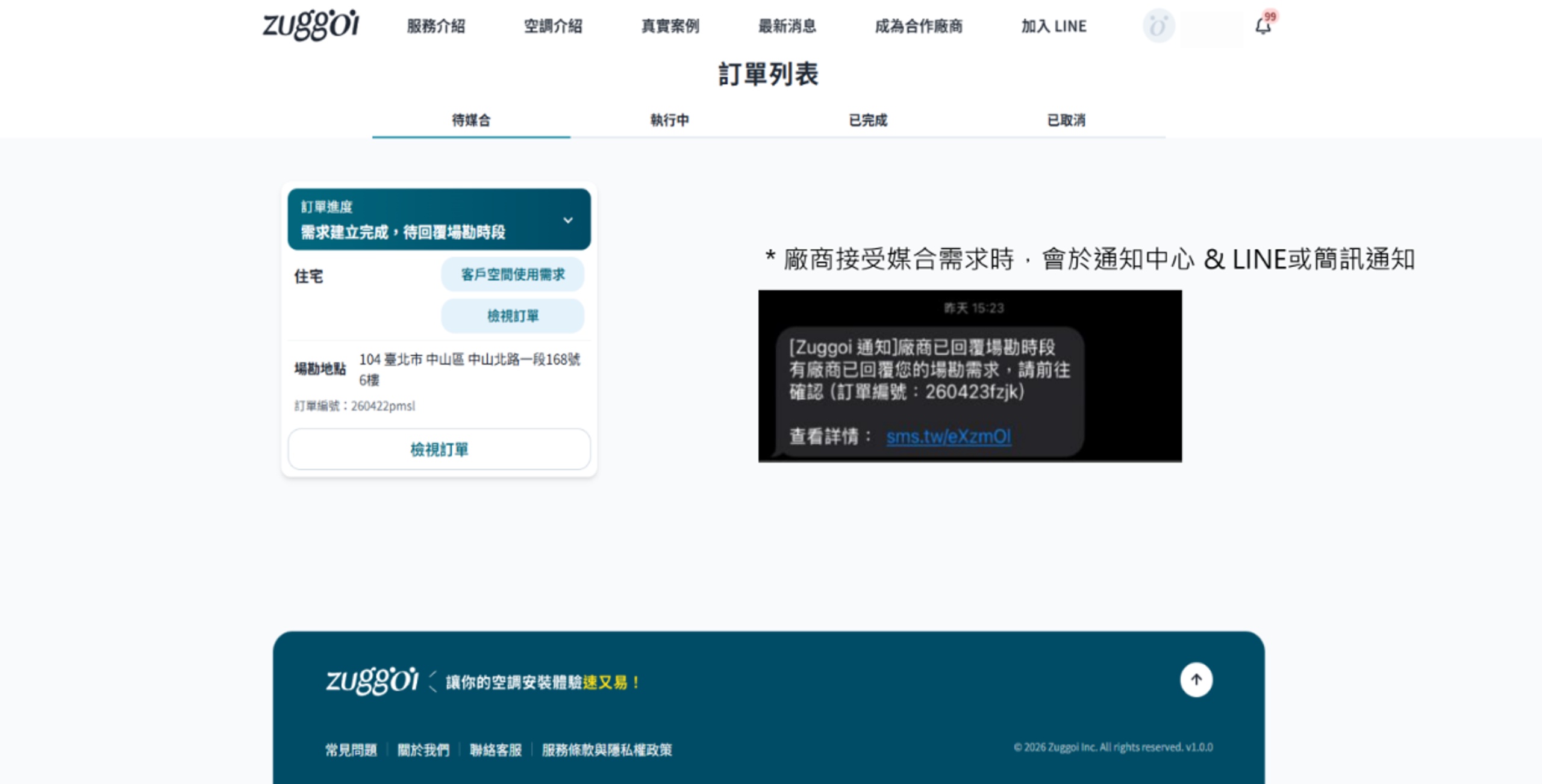
Task: Click order number text 260422pmsl
Action: pyautogui.click(x=383, y=406)
